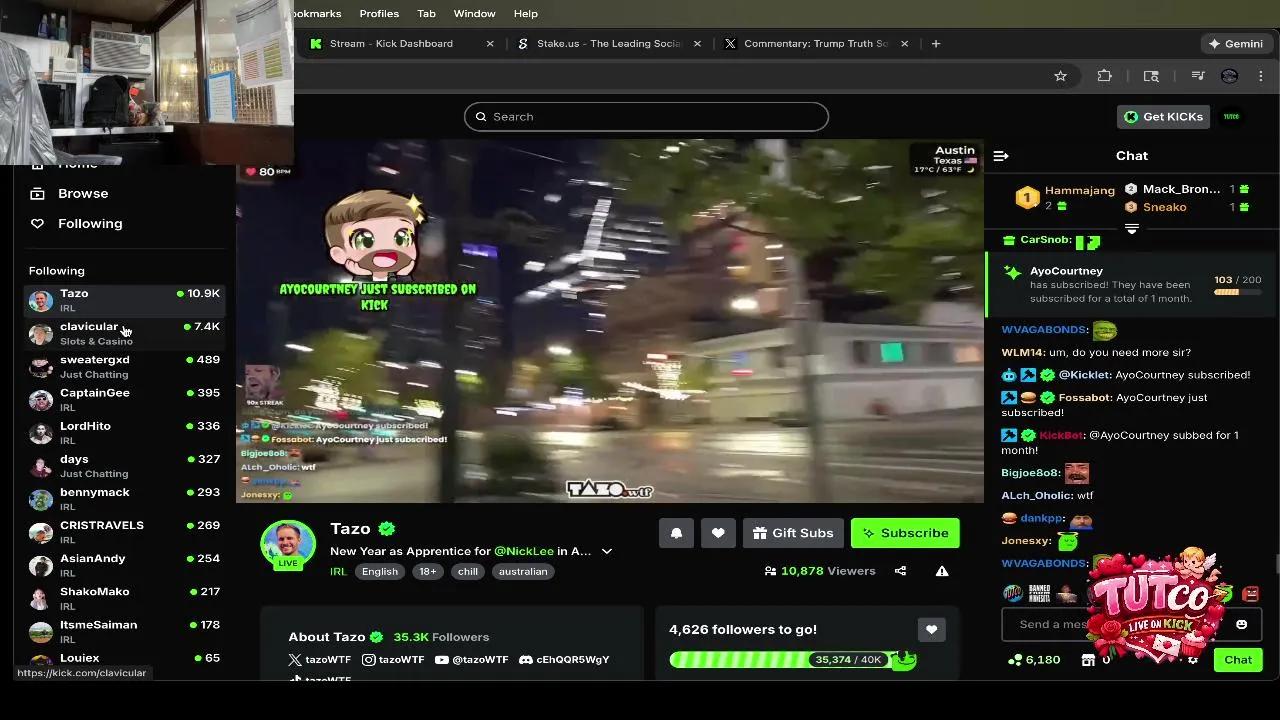Click the Get KICKs button

coord(1163,117)
